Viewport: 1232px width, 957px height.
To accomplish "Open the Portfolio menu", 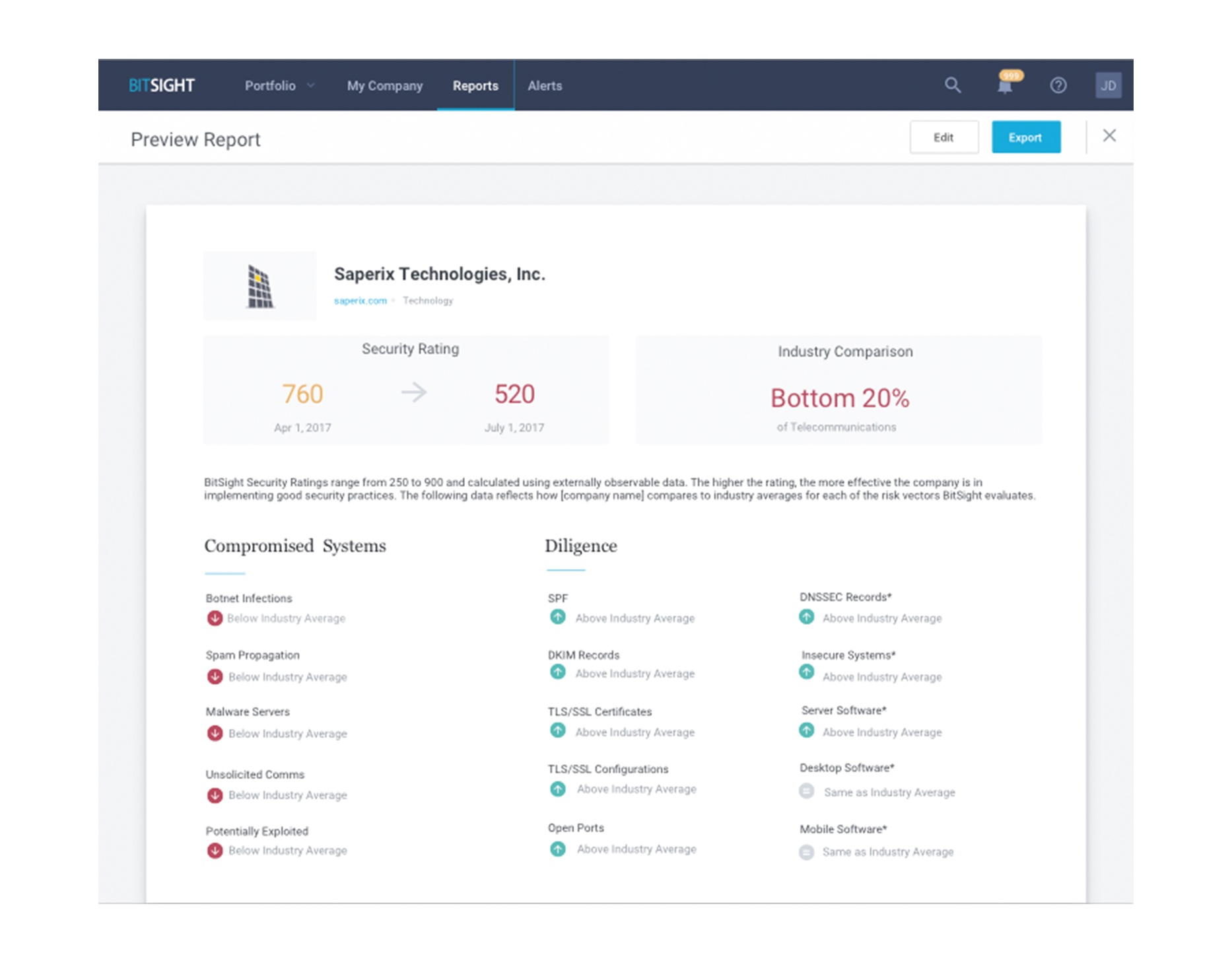I will tap(270, 86).
